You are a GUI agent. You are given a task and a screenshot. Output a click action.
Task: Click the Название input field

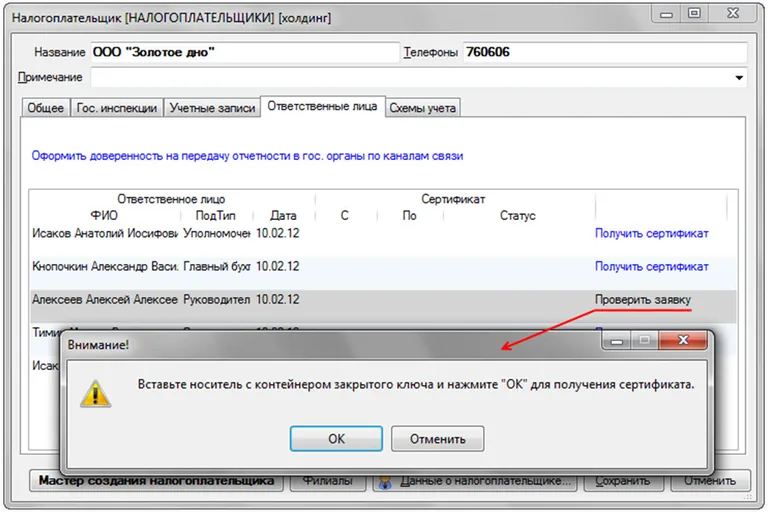tap(245, 52)
